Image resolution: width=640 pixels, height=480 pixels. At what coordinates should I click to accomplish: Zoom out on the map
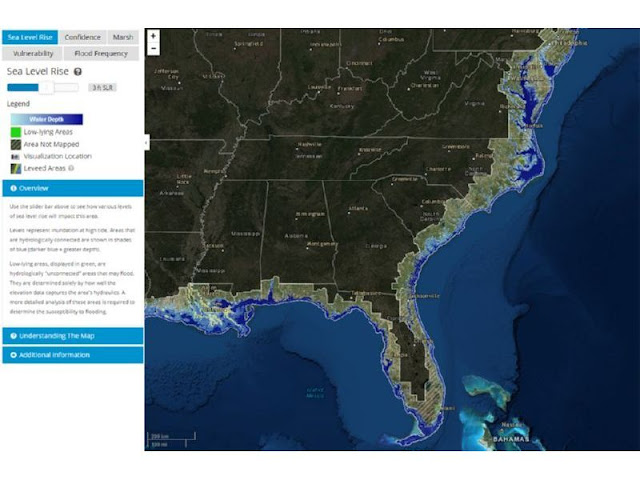(153, 47)
